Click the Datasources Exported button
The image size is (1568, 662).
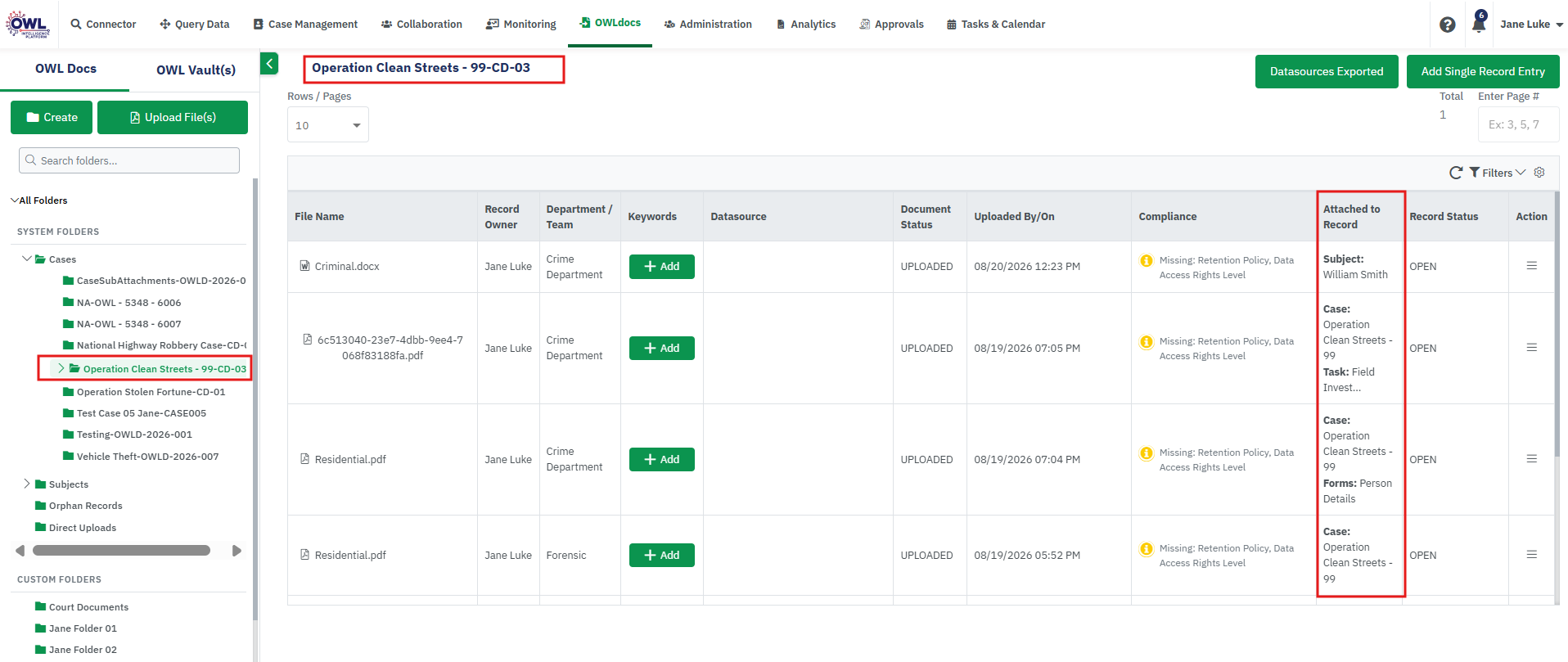[1327, 71]
